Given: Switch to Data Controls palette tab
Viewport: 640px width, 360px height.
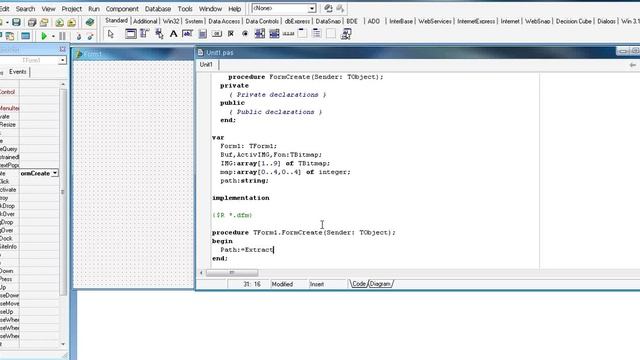Looking at the screenshot, I should point(262,21).
